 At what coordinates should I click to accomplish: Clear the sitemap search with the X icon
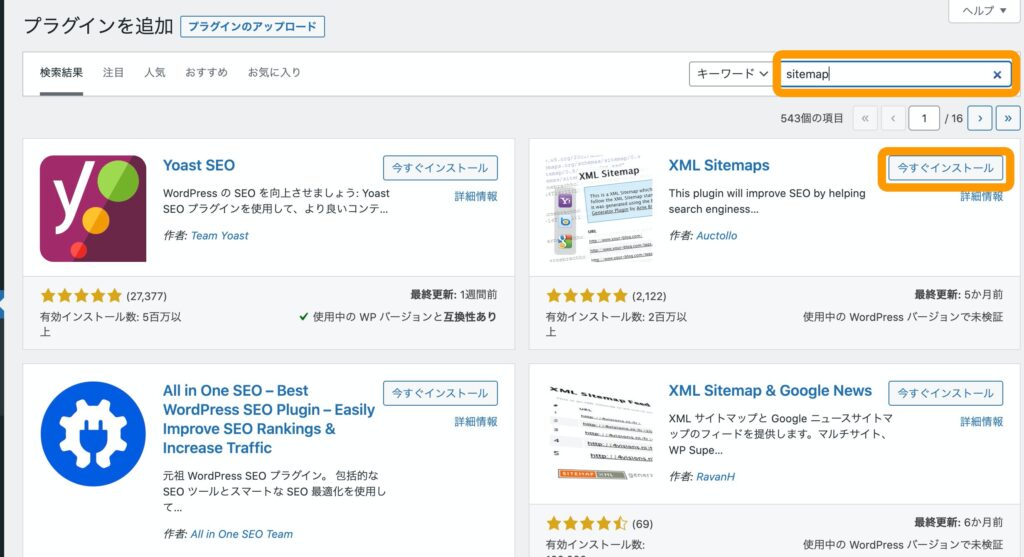997,74
